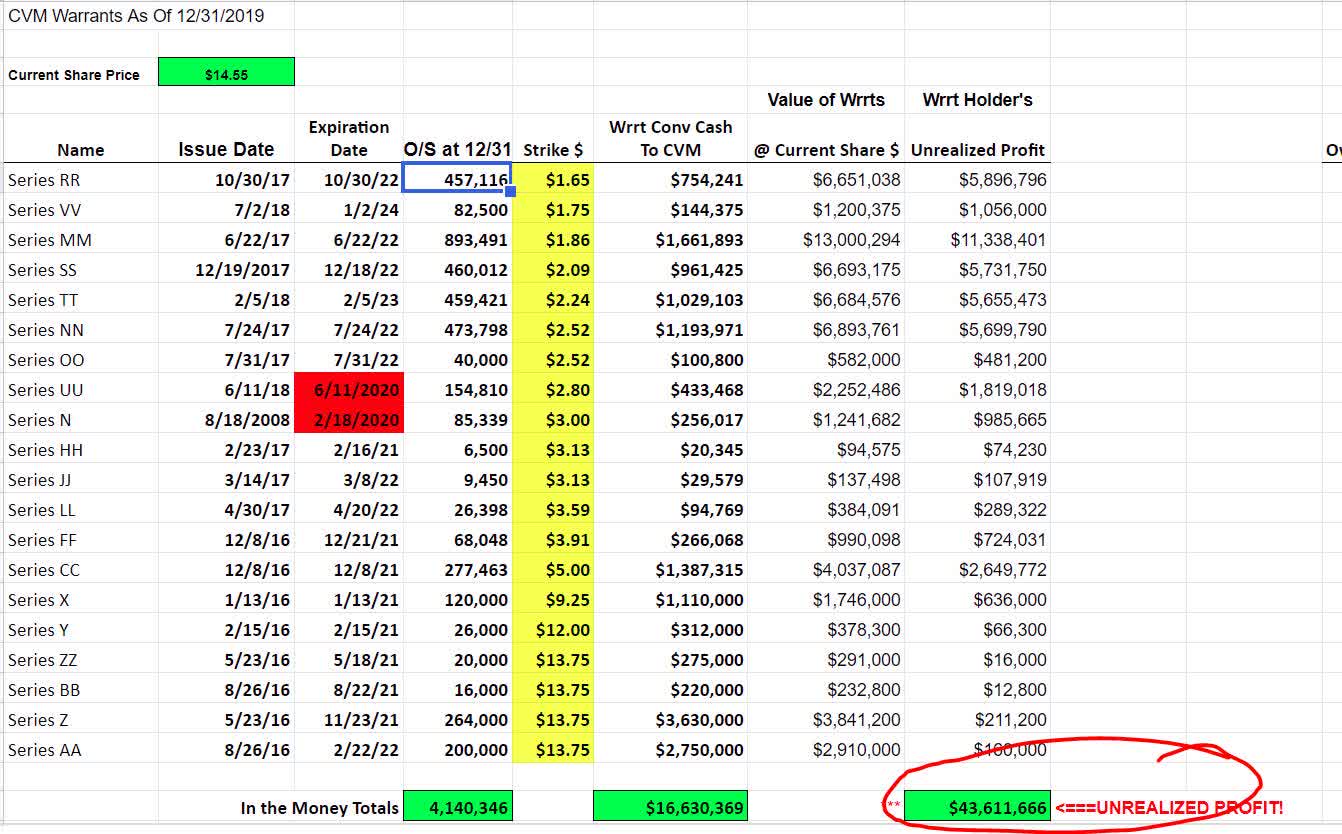Screen dimensions: 1342x834
Task: Click the "Unrealized Profit" header cell
Action: 978,150
